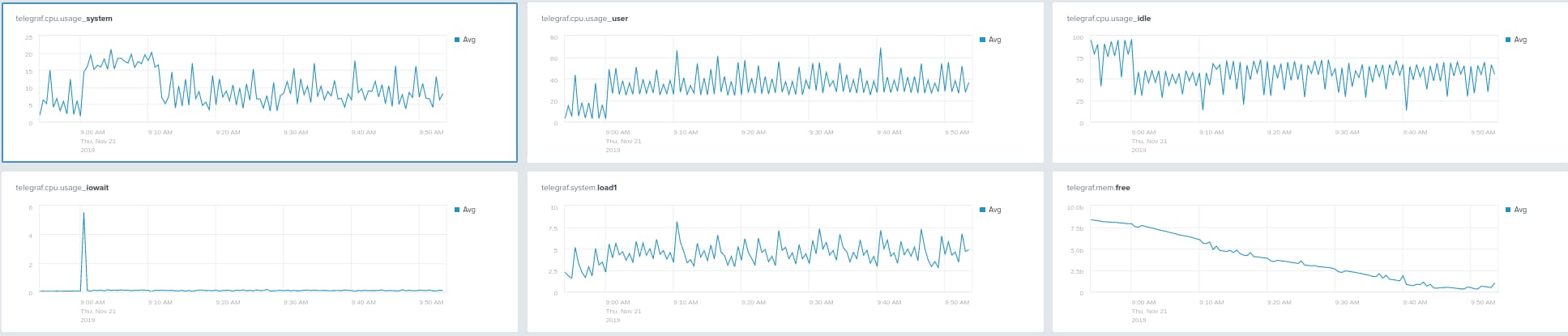This screenshot has width=1568, height=336.
Task: Select the usage_idle chart plot area
Action: coord(1292,79)
